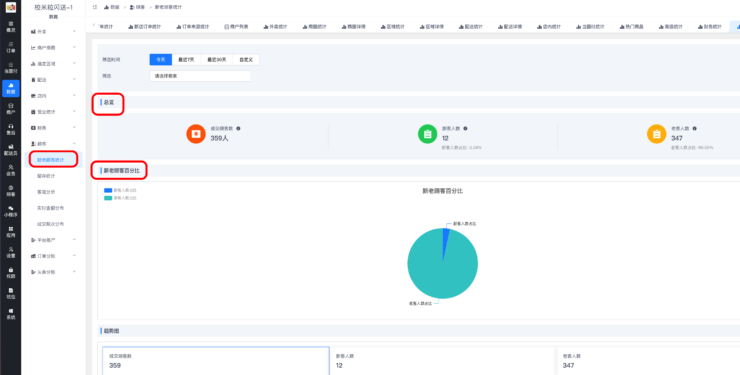This screenshot has height=375, width=740.
Task: Expand the 商户商圈 sidebar group
Action: [x=53, y=48]
